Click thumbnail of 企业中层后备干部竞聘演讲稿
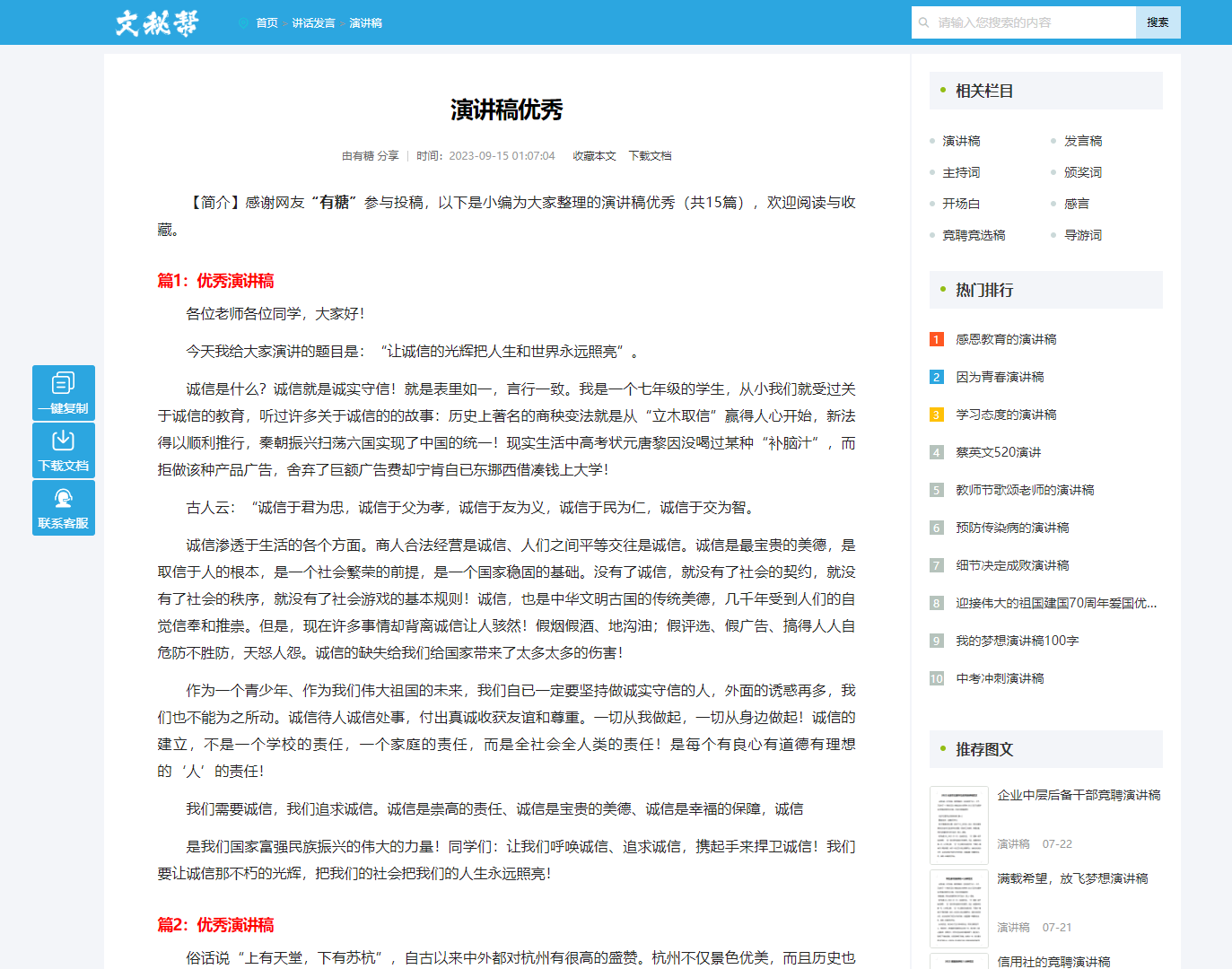 [x=959, y=825]
